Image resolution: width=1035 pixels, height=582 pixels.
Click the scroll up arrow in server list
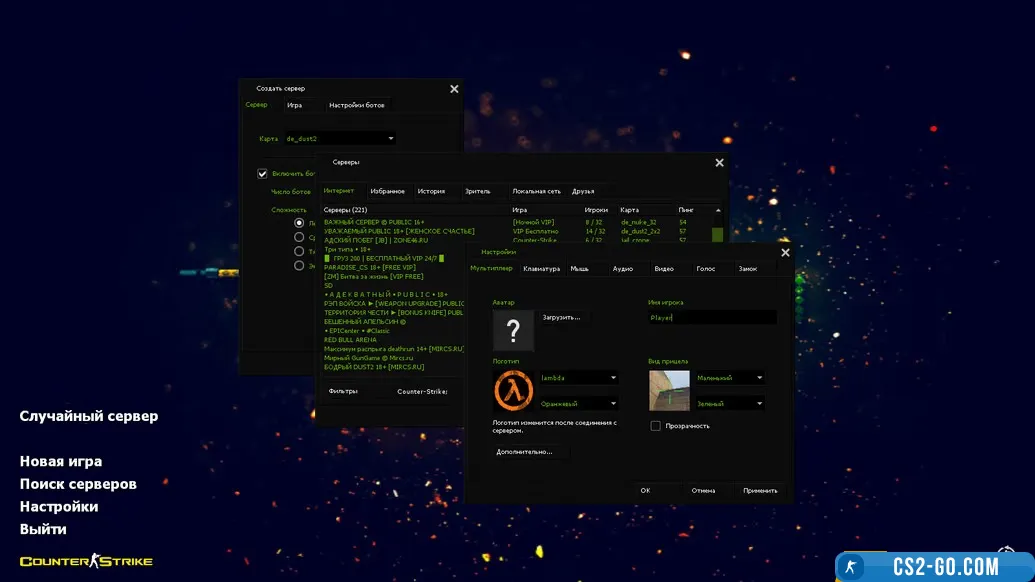717,211
